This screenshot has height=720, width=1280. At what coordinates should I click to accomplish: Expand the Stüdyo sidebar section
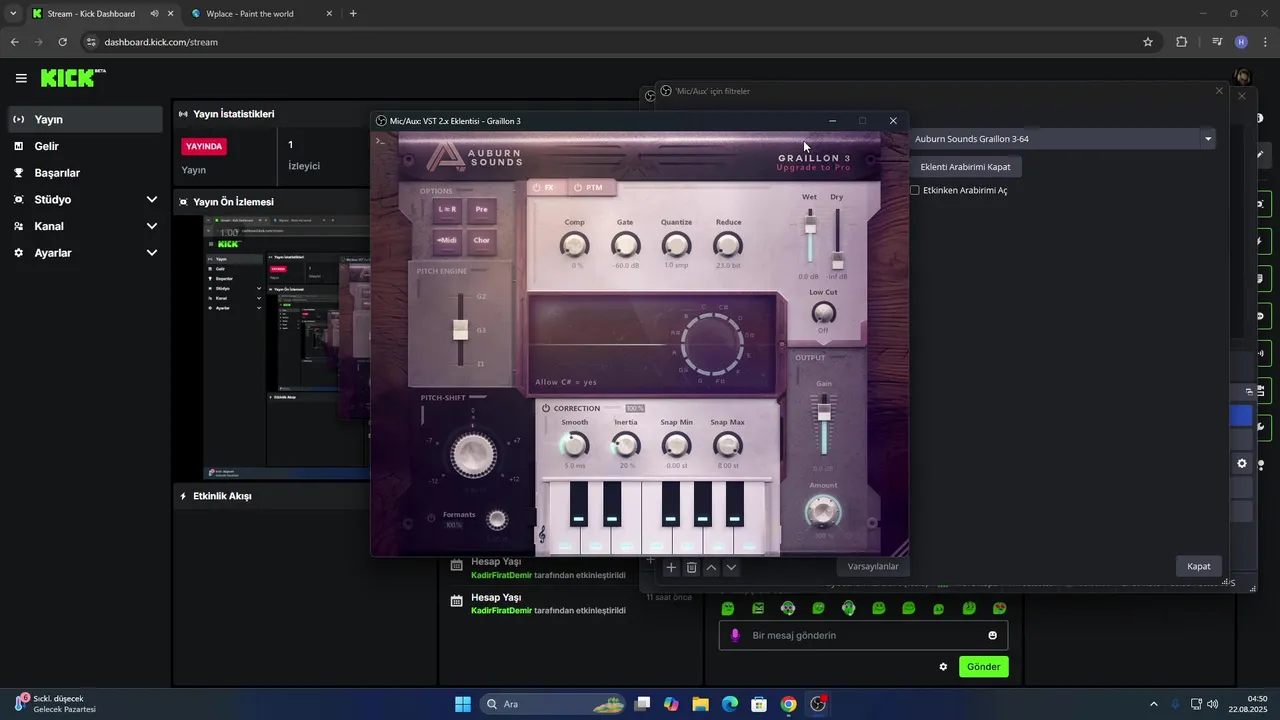click(x=85, y=199)
